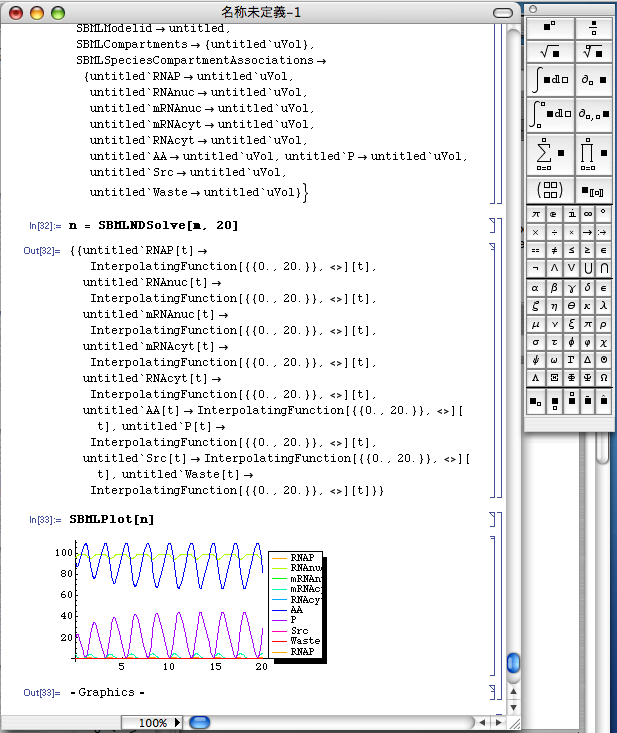Click the scroll down arrow

pyautogui.click(x=513, y=707)
